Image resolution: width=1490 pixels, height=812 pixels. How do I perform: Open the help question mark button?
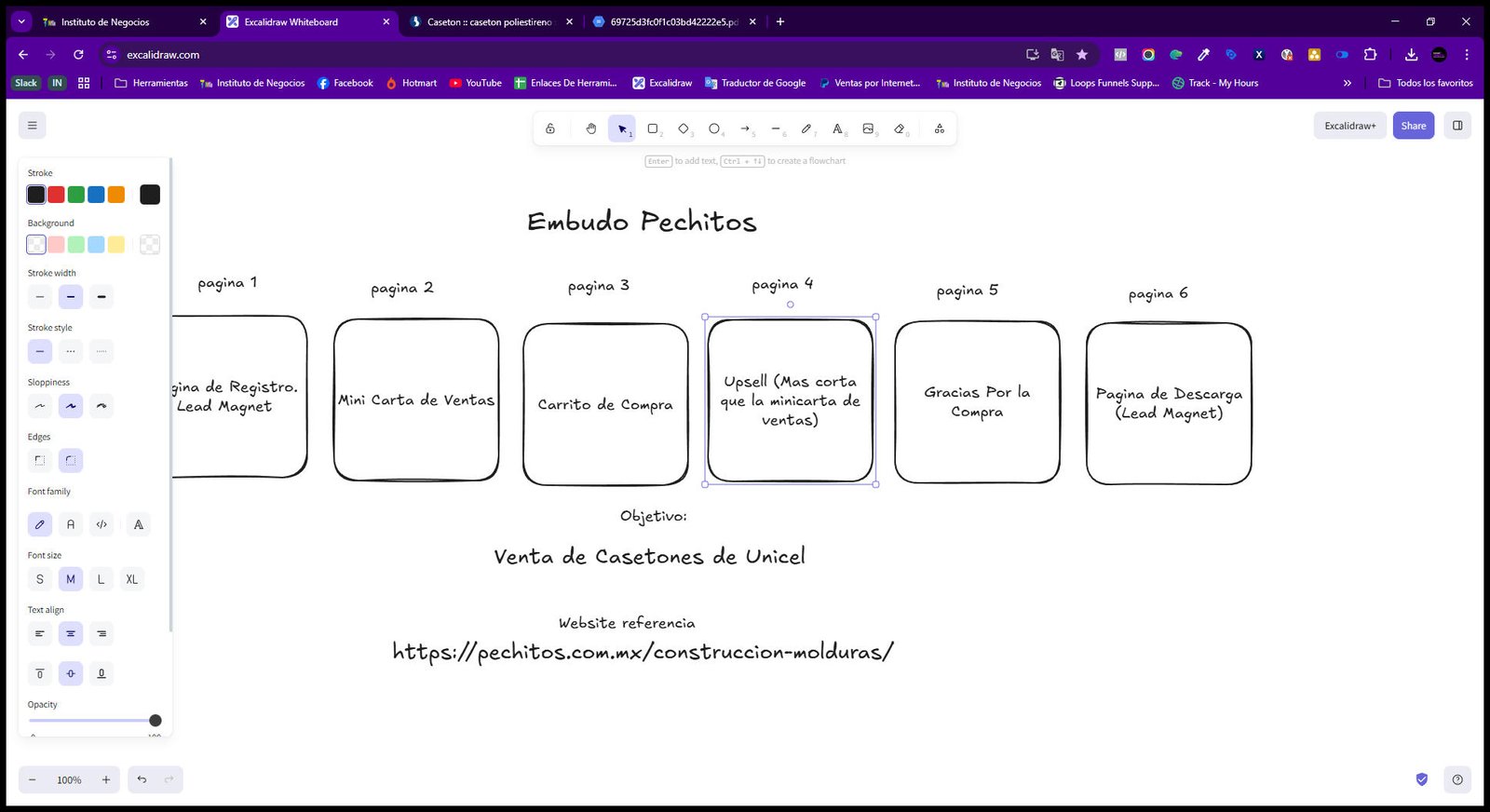(1457, 779)
